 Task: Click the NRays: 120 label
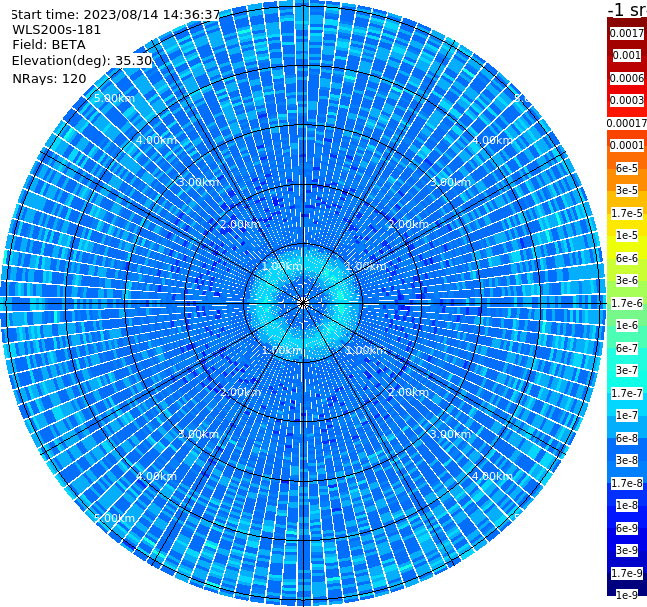pyautogui.click(x=49, y=79)
